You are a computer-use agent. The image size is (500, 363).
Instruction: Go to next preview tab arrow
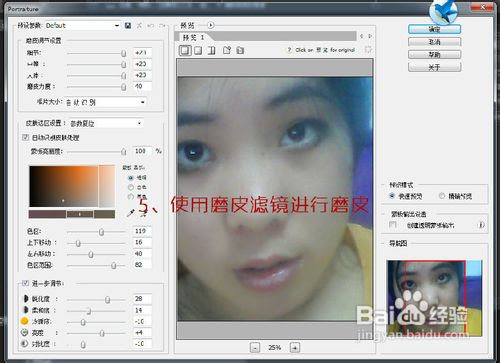[x=370, y=36]
